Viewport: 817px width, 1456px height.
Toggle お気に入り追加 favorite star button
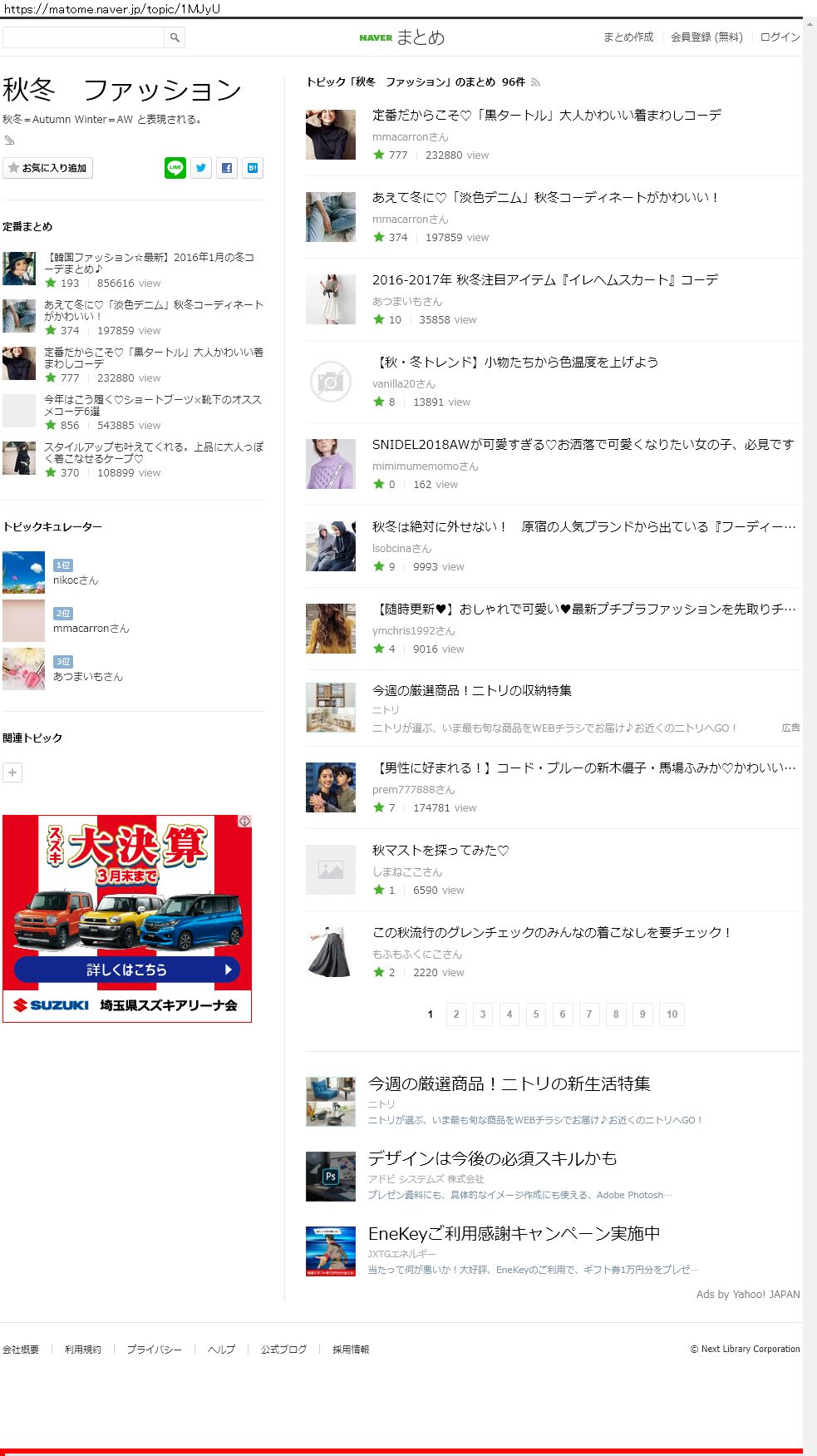[47, 168]
